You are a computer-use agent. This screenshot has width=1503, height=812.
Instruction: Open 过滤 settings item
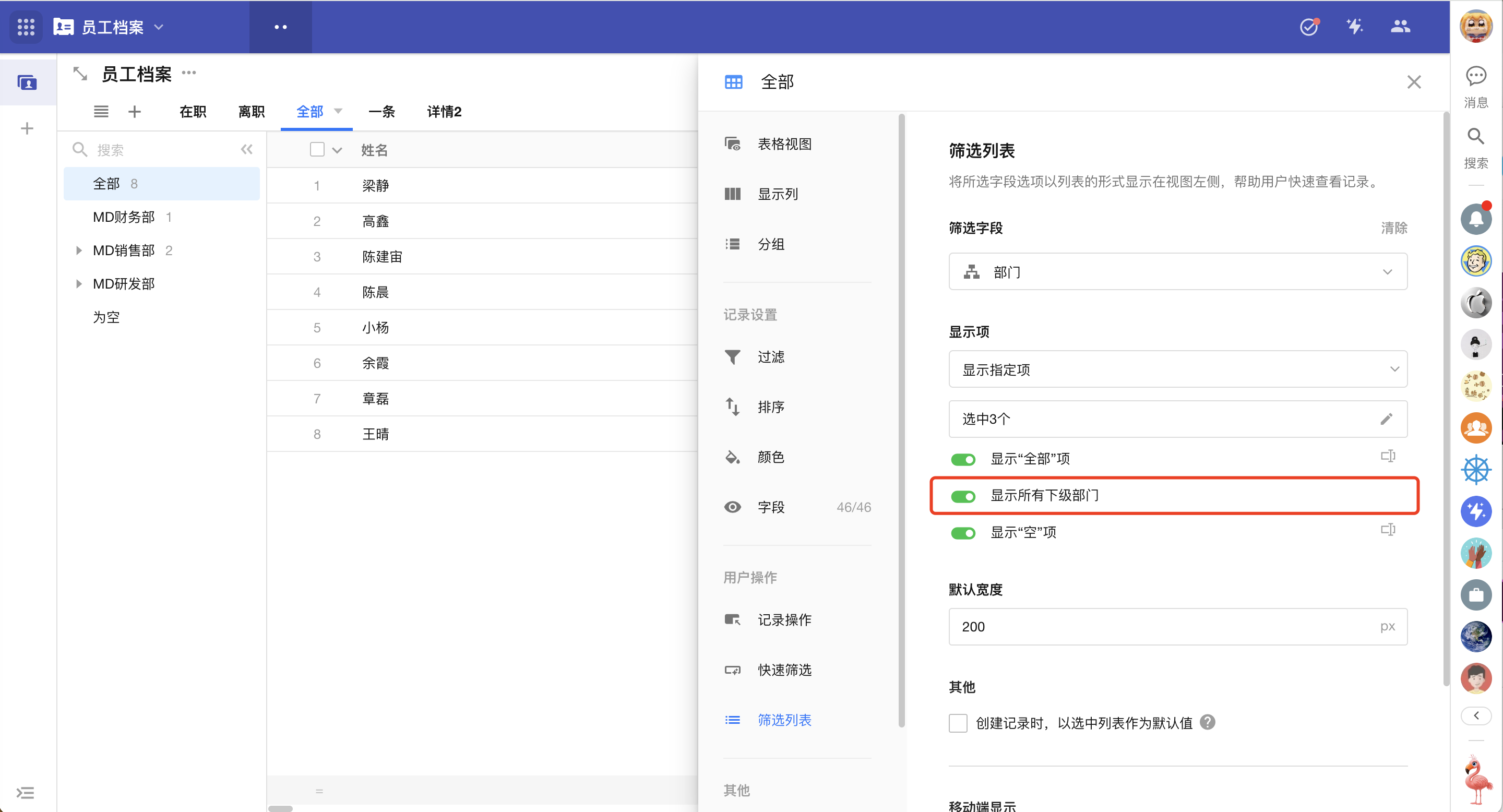point(797,357)
